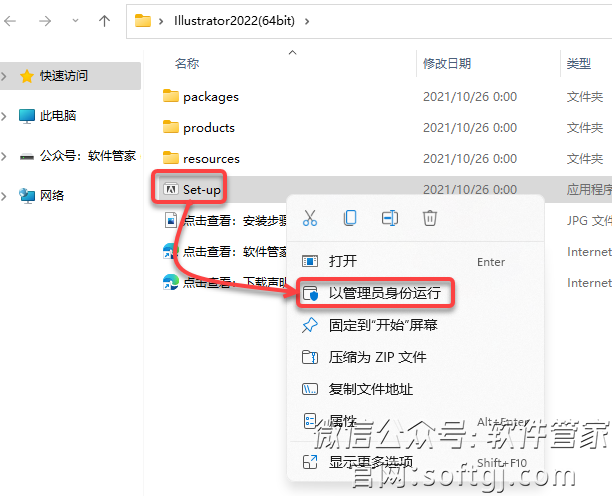Click the 应用程序 type cell for Set-up
The image size is (612, 496).
[x=589, y=190]
